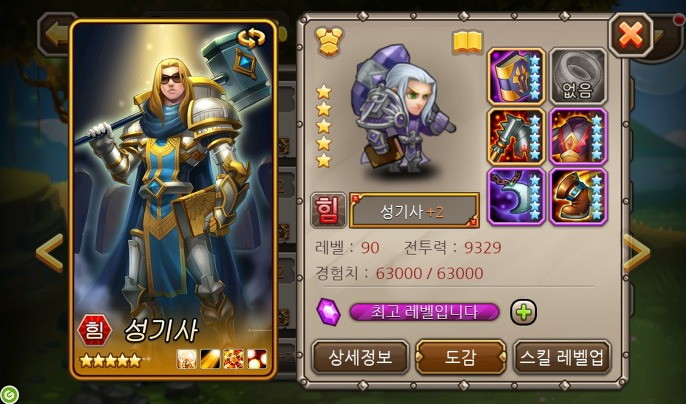This screenshot has height=404, width=686.
Task: Click the green plus button beside gem bar
Action: pos(523,312)
